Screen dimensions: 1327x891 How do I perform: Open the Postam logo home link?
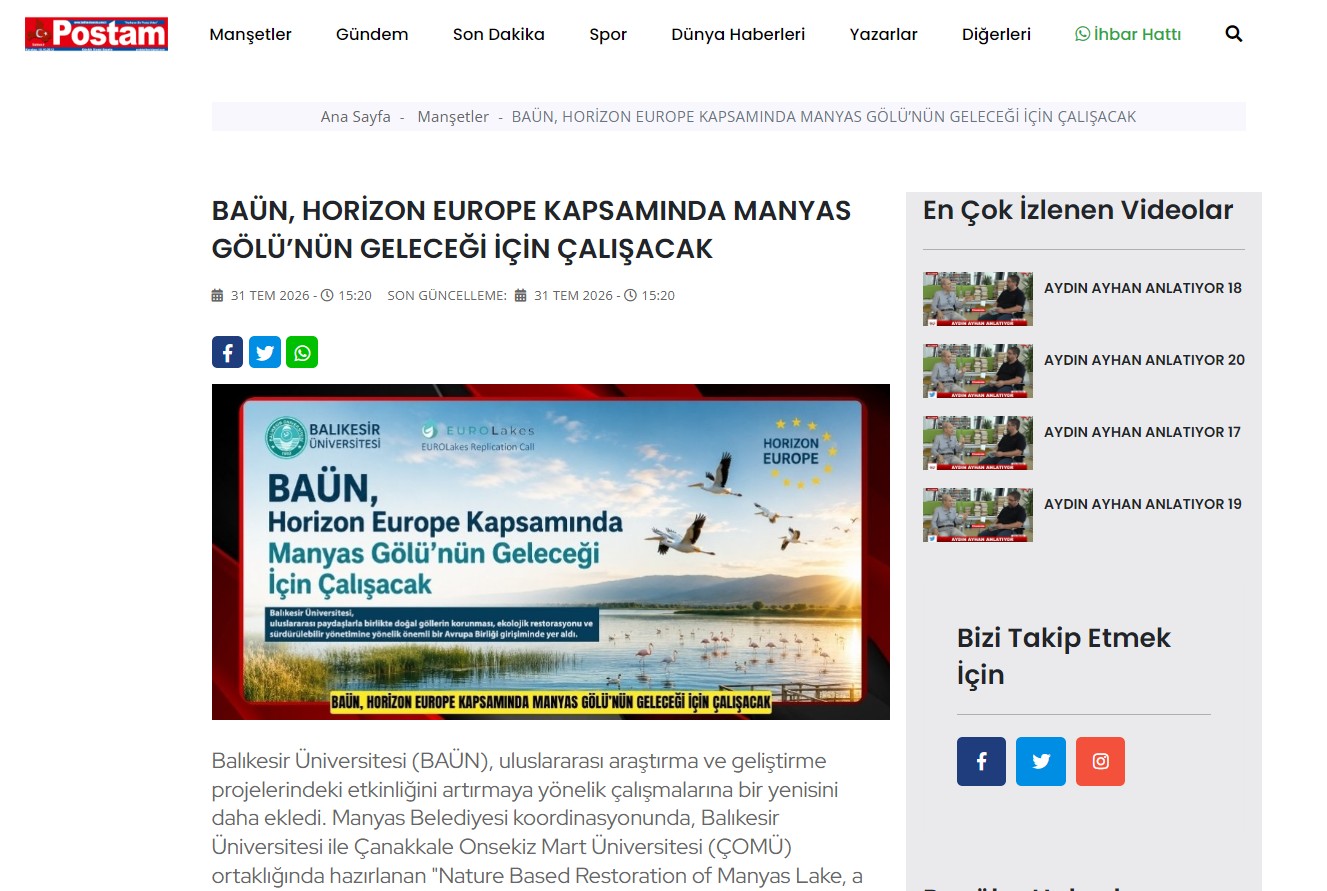pyautogui.click(x=96, y=34)
